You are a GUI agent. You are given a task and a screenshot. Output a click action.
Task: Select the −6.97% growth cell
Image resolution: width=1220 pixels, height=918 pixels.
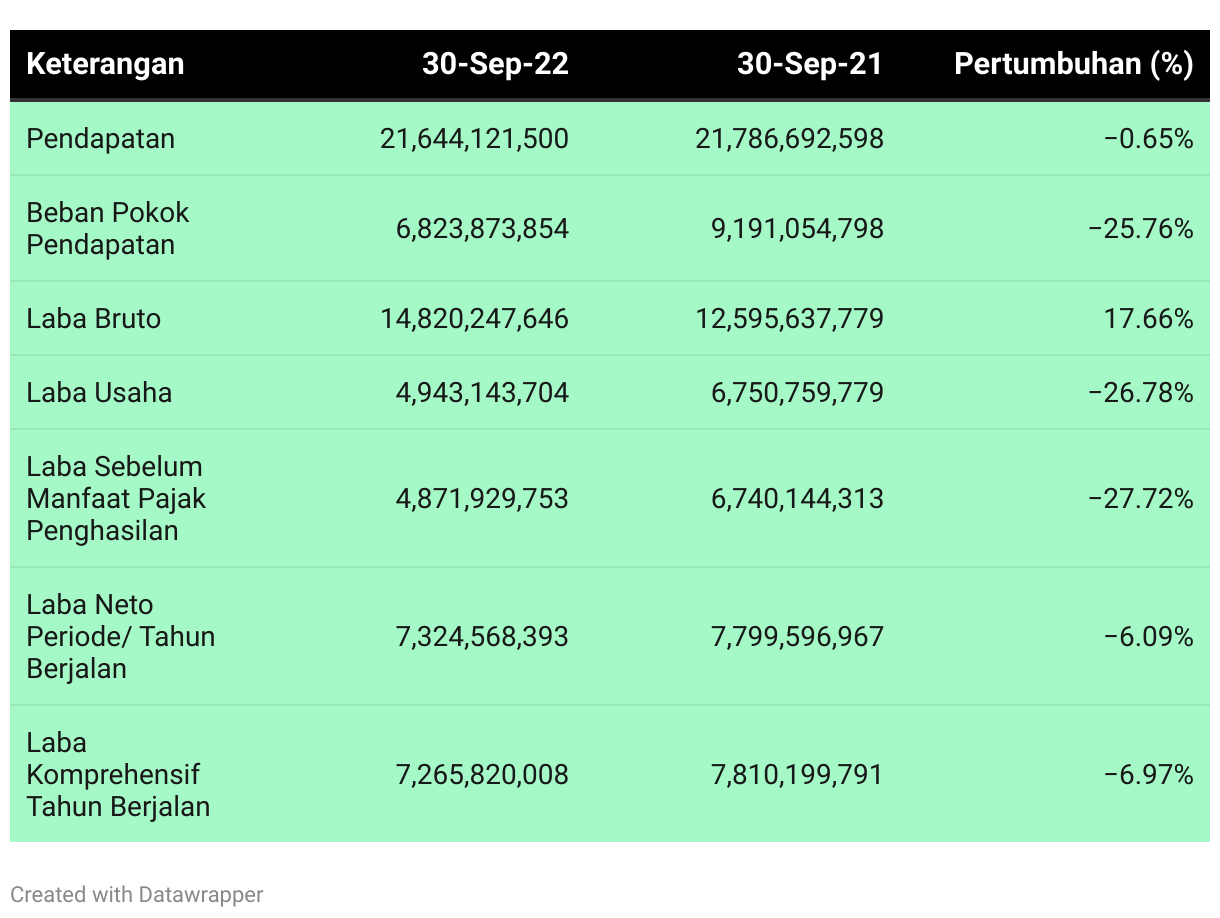(1149, 774)
